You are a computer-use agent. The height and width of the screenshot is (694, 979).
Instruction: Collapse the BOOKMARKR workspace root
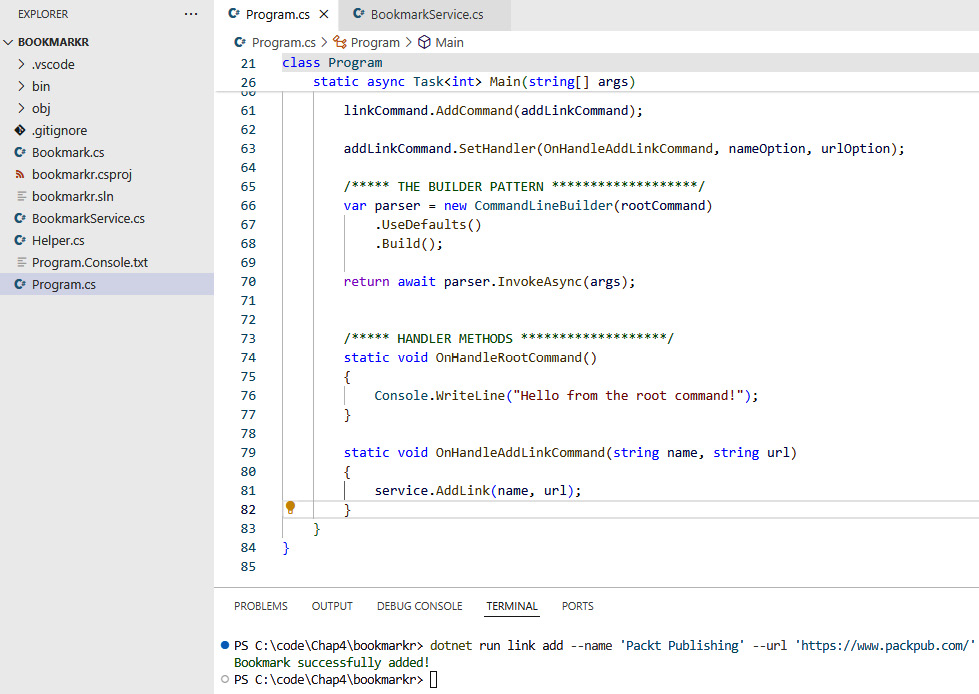[x=8, y=41]
